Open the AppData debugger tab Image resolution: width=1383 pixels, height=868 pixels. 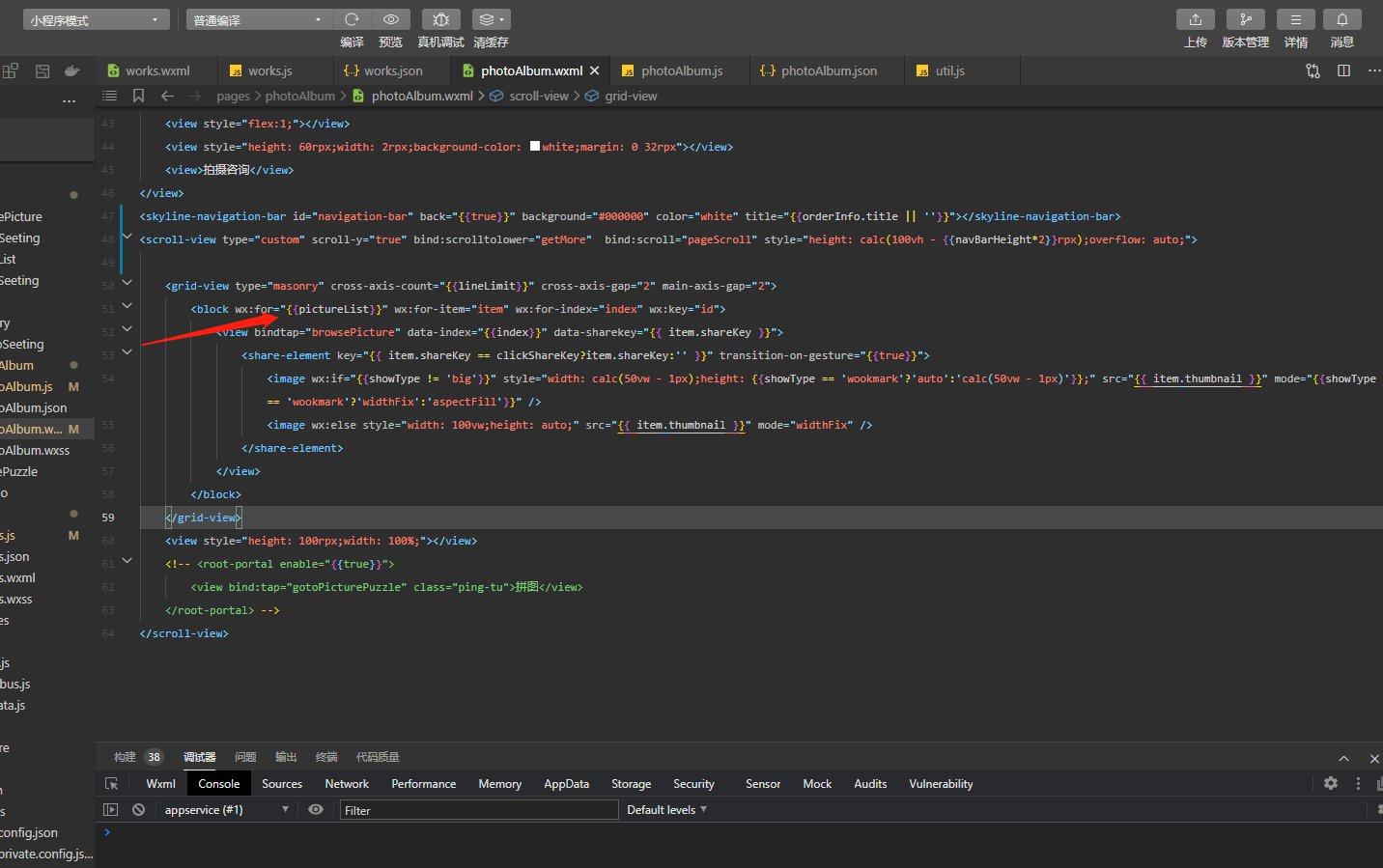point(566,784)
